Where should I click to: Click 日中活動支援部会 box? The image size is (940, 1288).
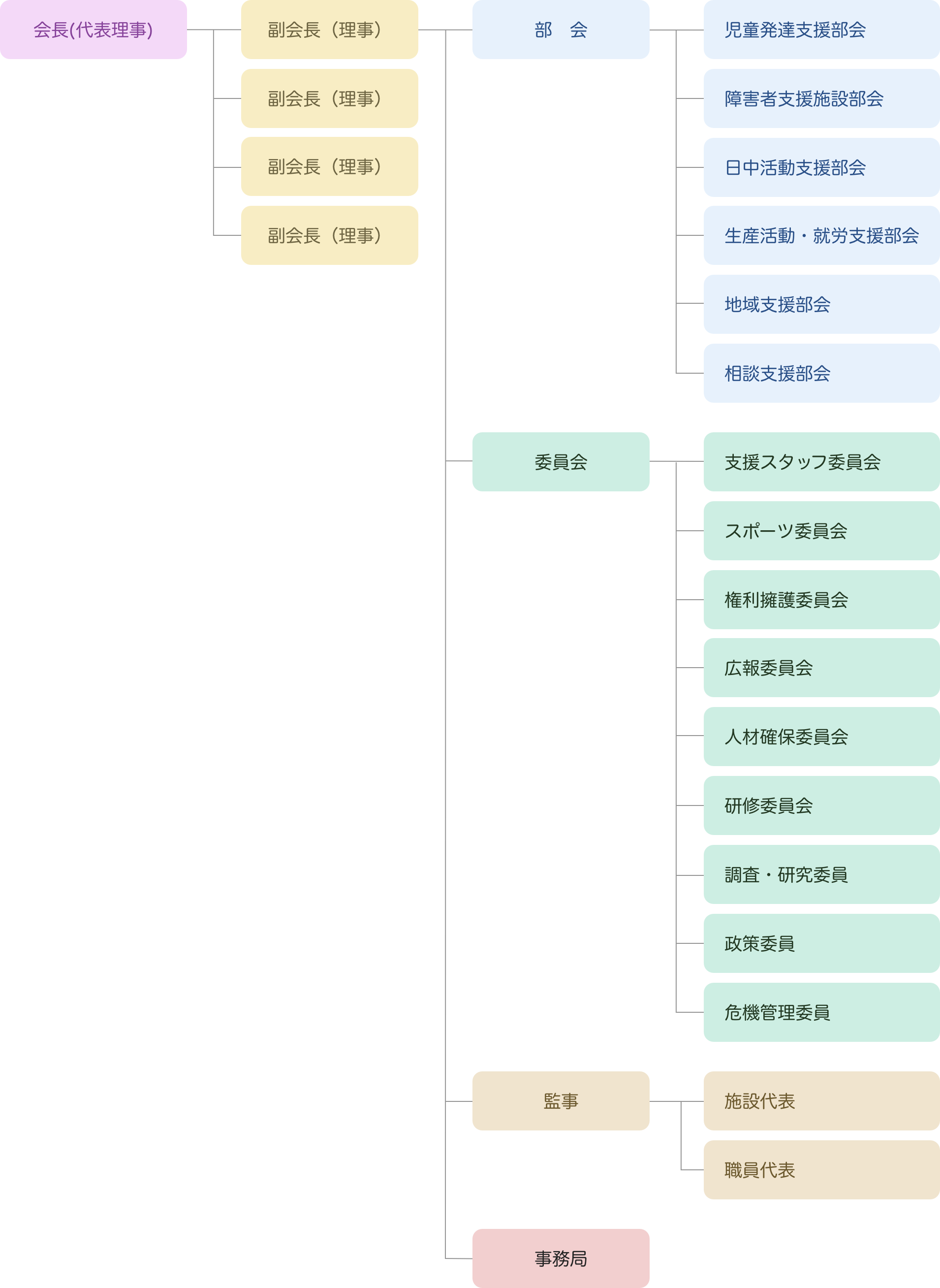click(x=822, y=167)
